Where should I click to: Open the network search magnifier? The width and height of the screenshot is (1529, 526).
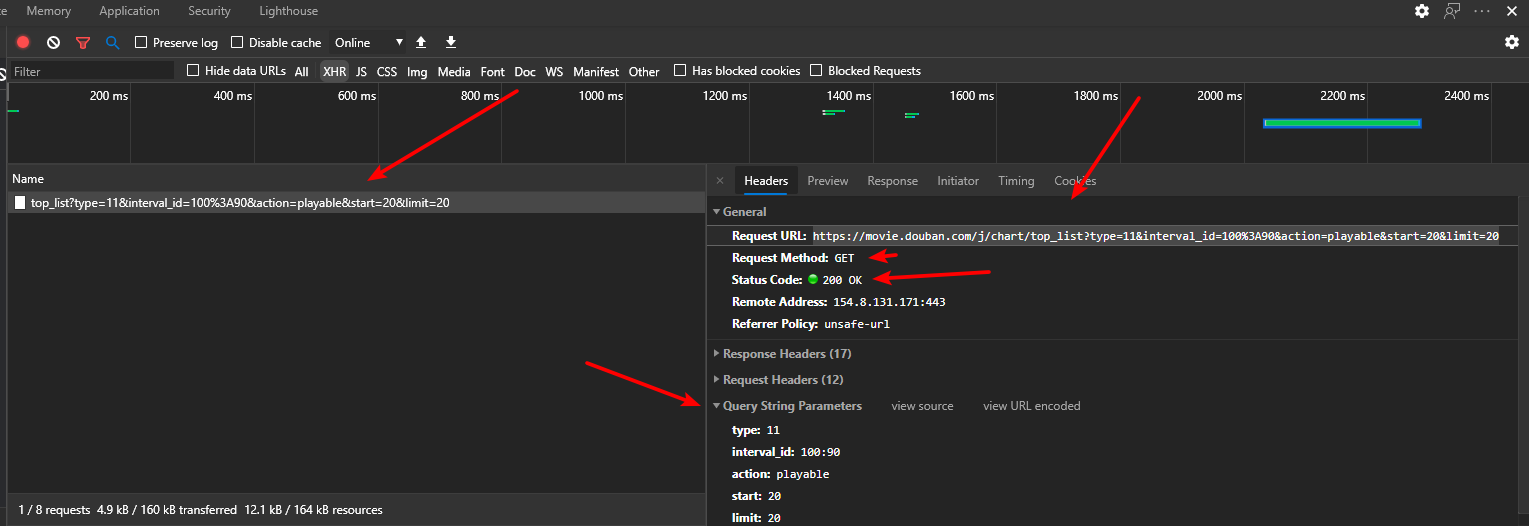coord(112,42)
